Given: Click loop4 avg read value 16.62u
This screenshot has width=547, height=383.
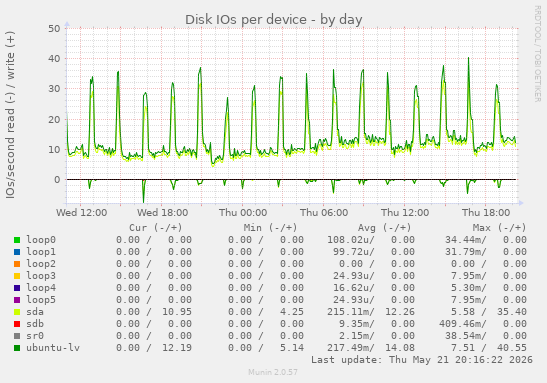Looking at the screenshot, I should tap(351, 288).
